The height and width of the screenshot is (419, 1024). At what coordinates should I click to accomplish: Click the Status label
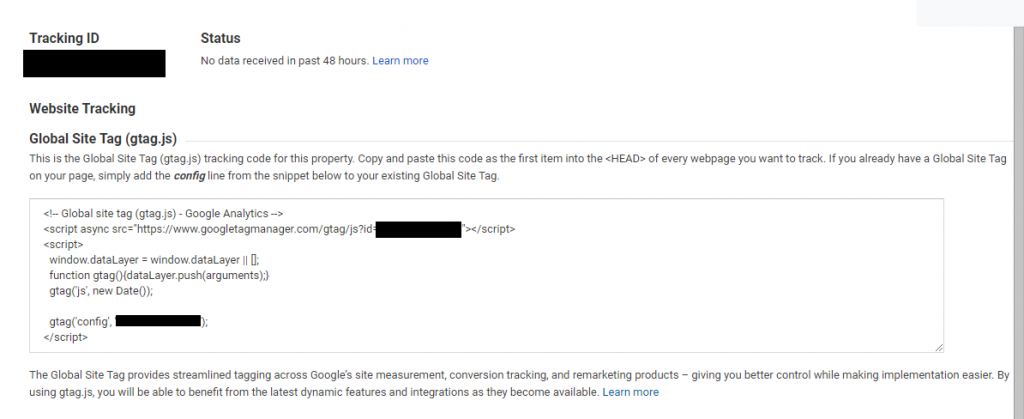220,38
